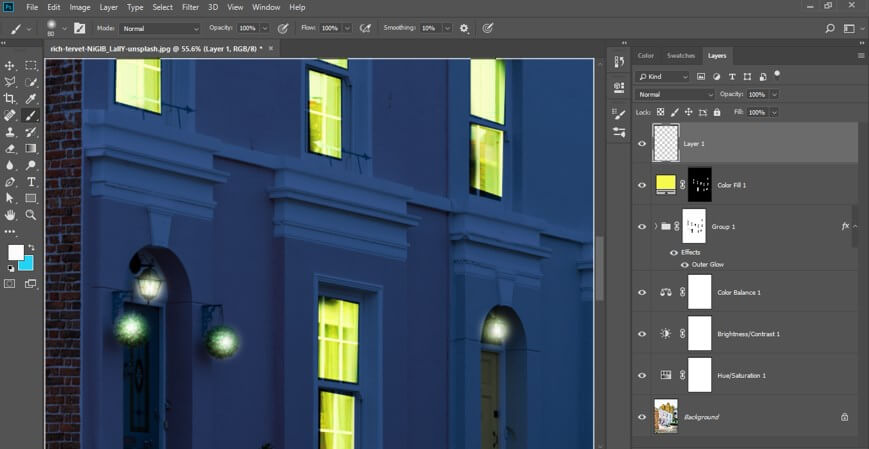Open layer Opacity dropdown arrow

774,95
